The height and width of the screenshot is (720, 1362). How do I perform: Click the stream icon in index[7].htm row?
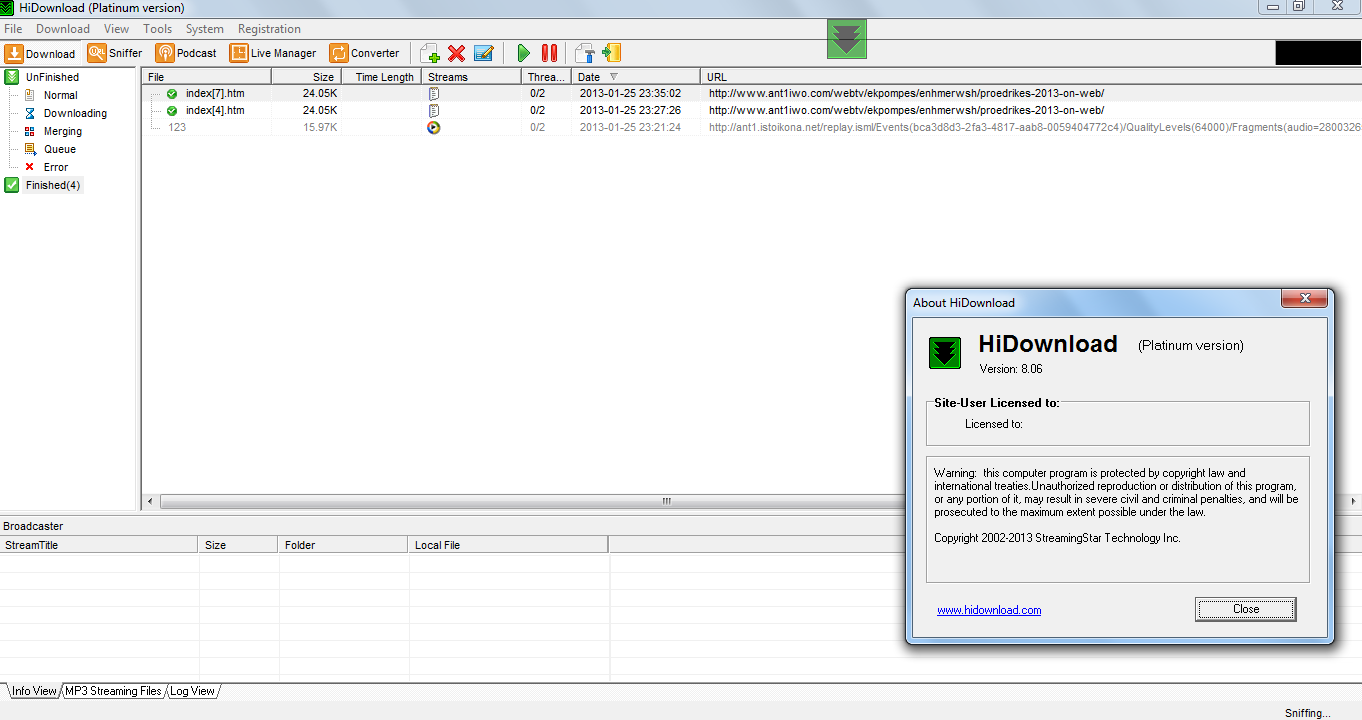(434, 94)
